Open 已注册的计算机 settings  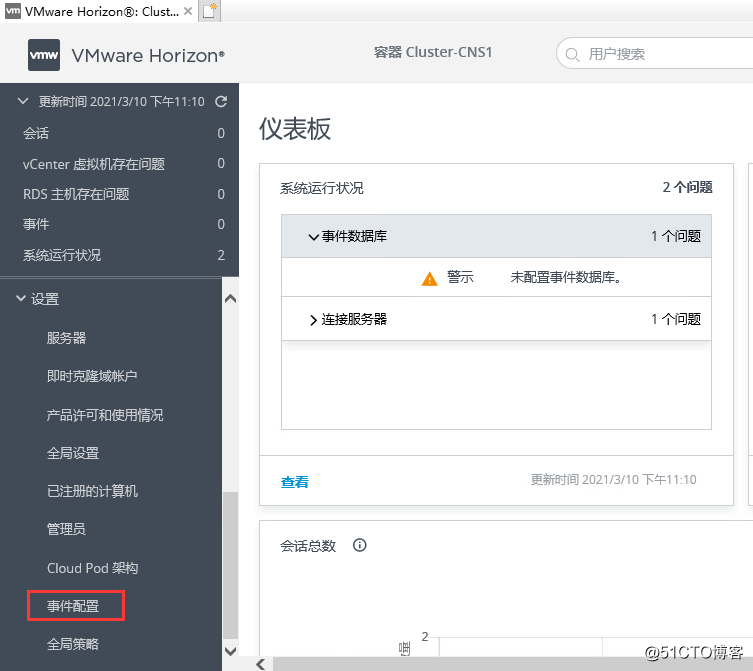coord(92,491)
